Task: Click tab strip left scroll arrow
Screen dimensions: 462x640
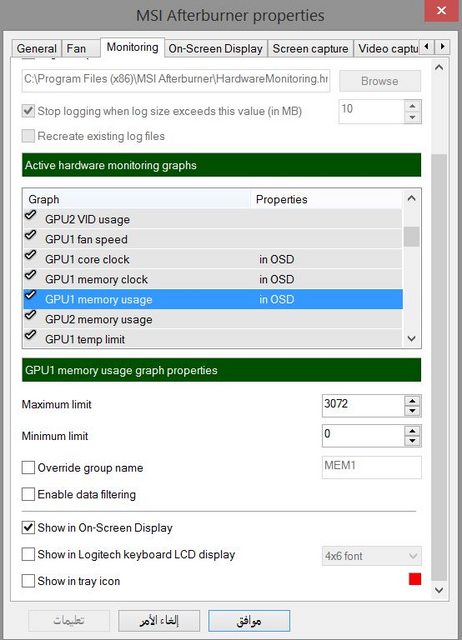Action: pos(426,47)
